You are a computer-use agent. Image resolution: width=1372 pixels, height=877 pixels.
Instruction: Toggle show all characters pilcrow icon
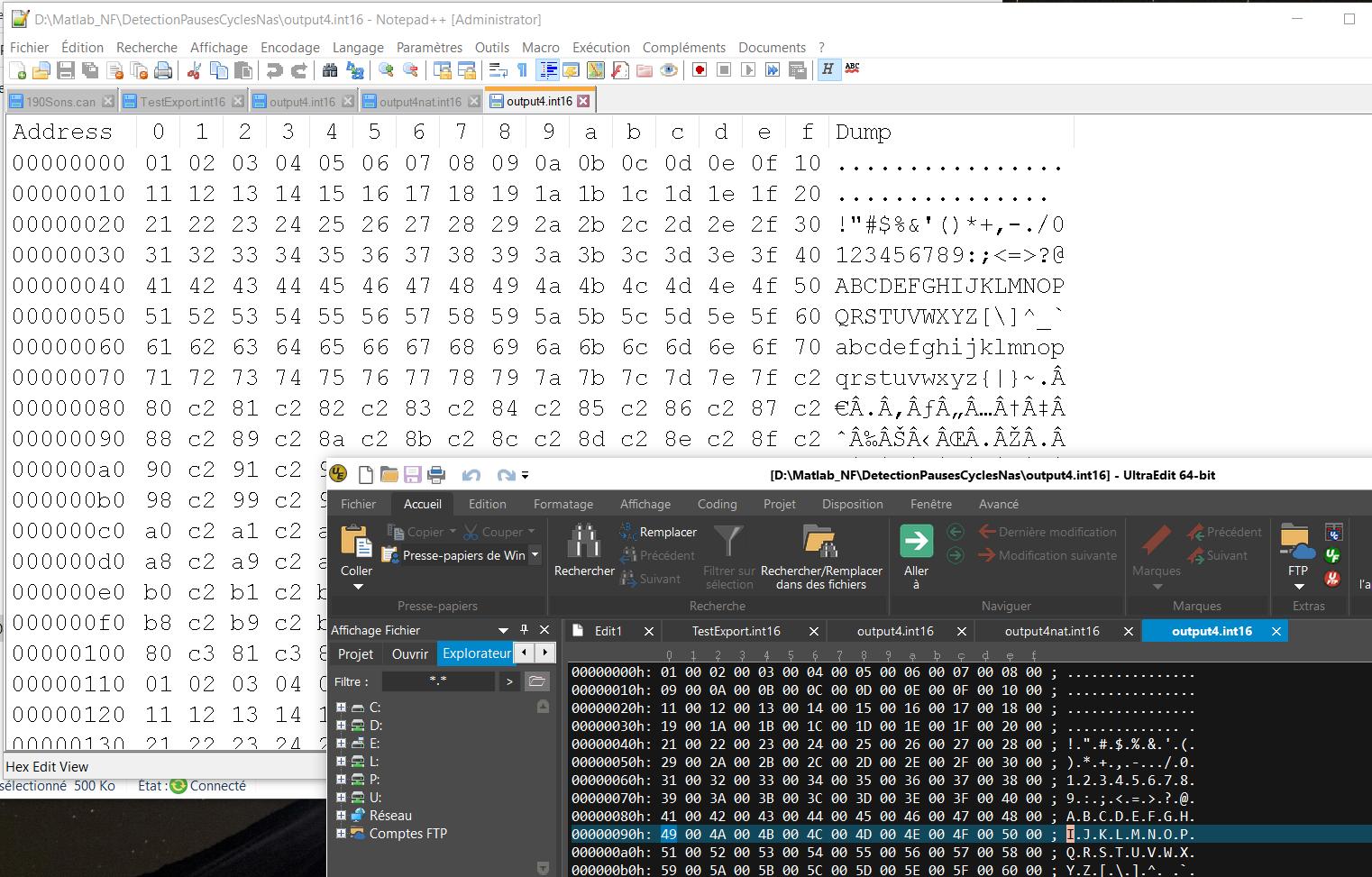(522, 70)
